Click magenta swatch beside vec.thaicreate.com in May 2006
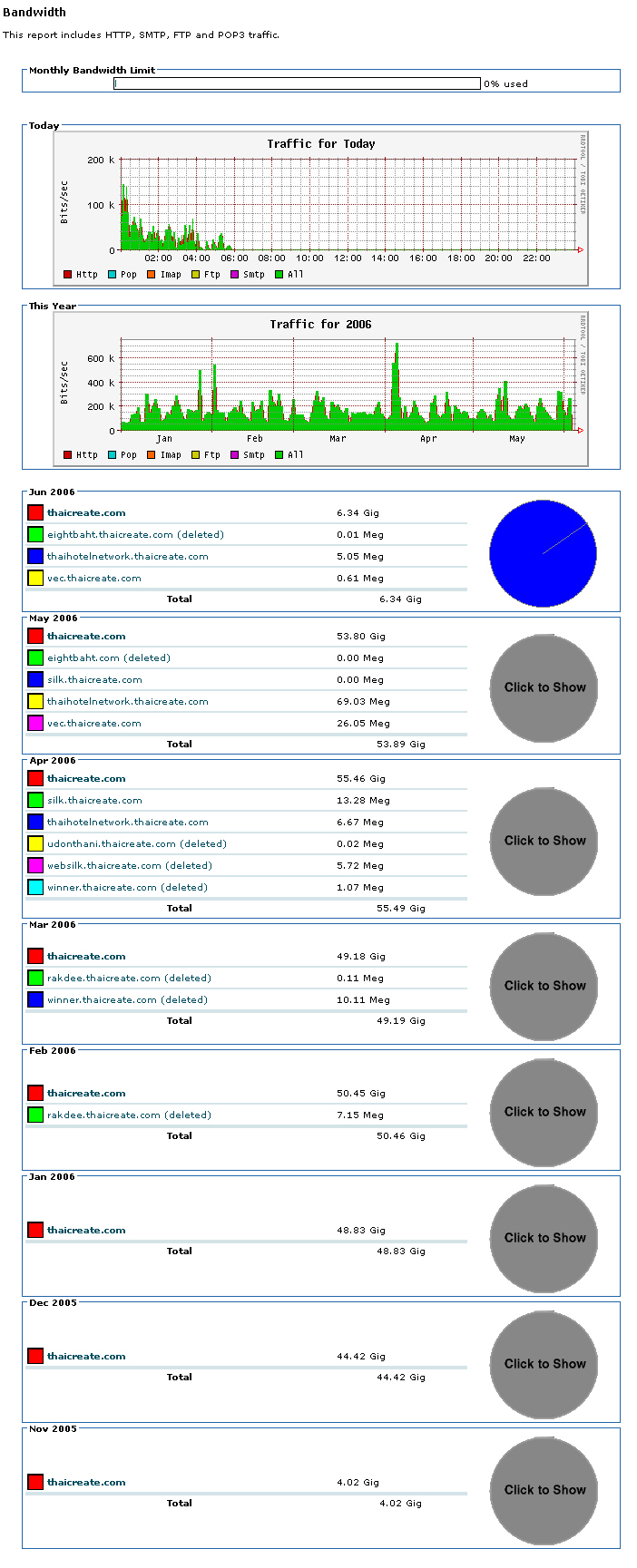 [35, 724]
